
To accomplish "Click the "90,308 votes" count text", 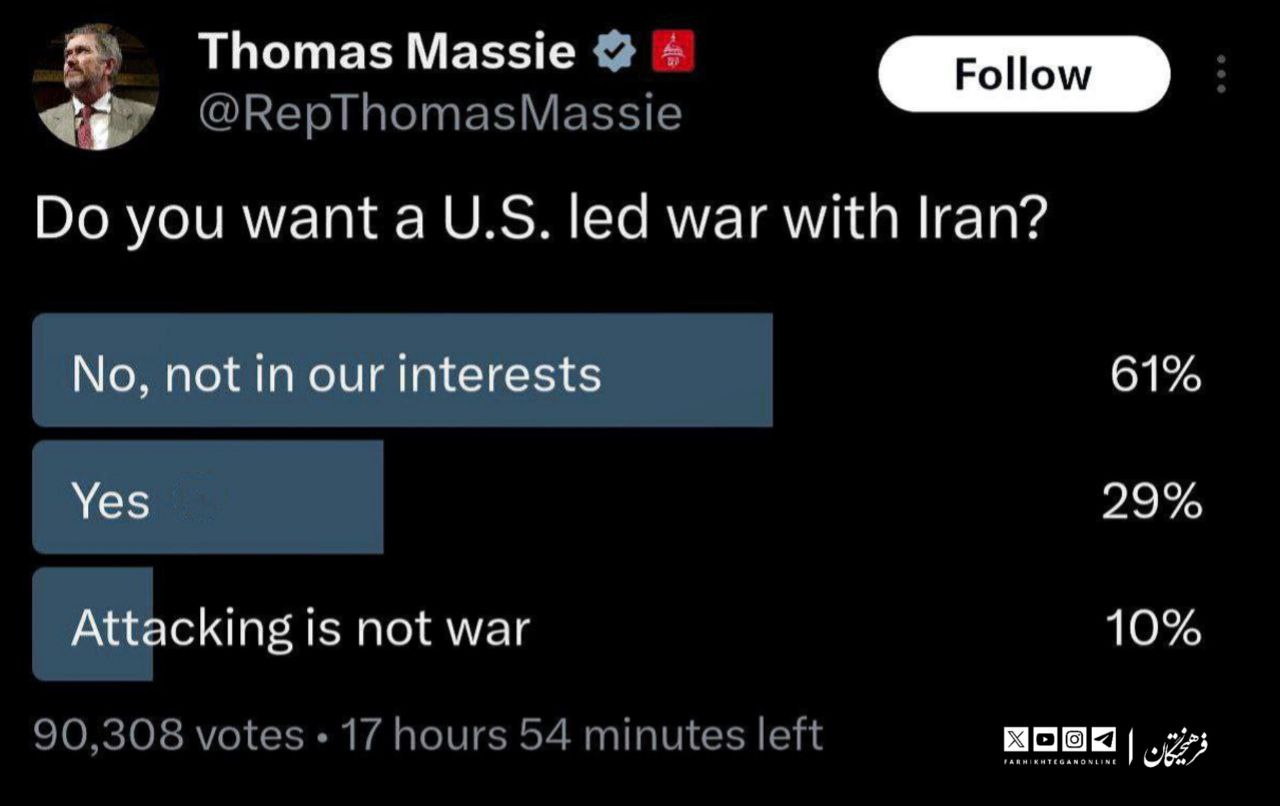I will [169, 735].
